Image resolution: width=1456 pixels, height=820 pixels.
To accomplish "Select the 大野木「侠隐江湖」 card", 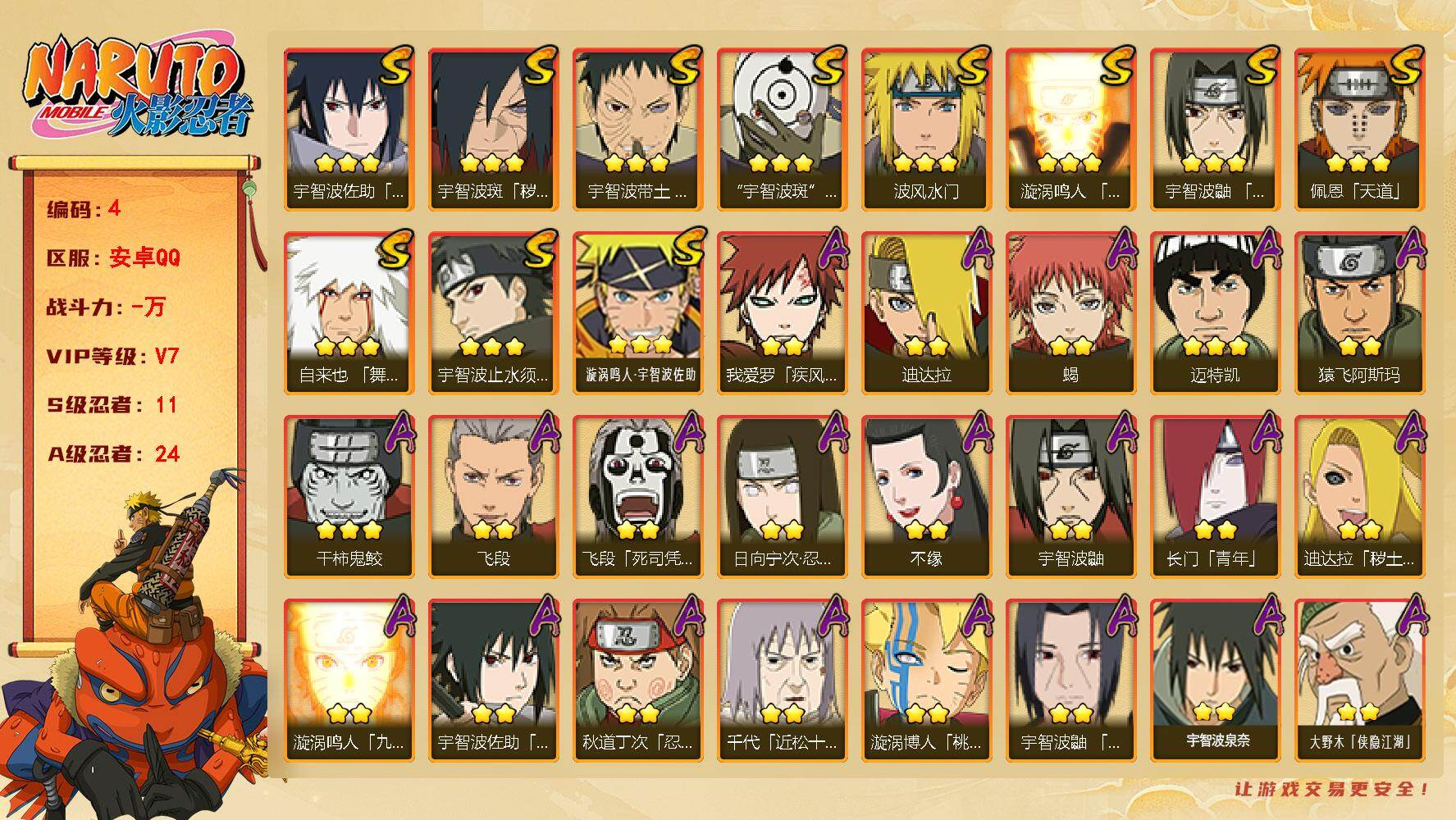I will [x=1359, y=681].
